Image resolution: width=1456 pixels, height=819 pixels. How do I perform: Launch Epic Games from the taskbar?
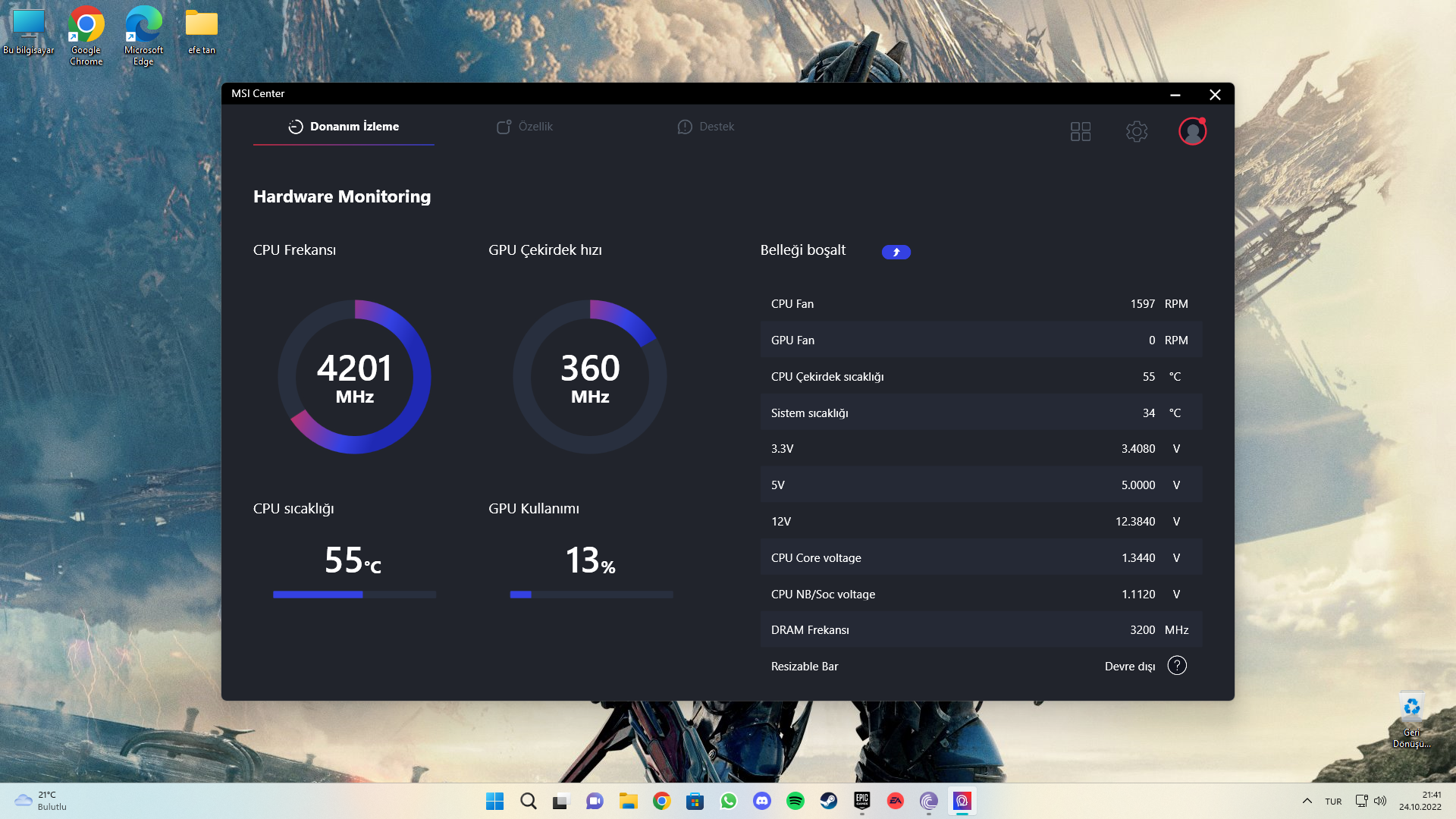tap(861, 801)
